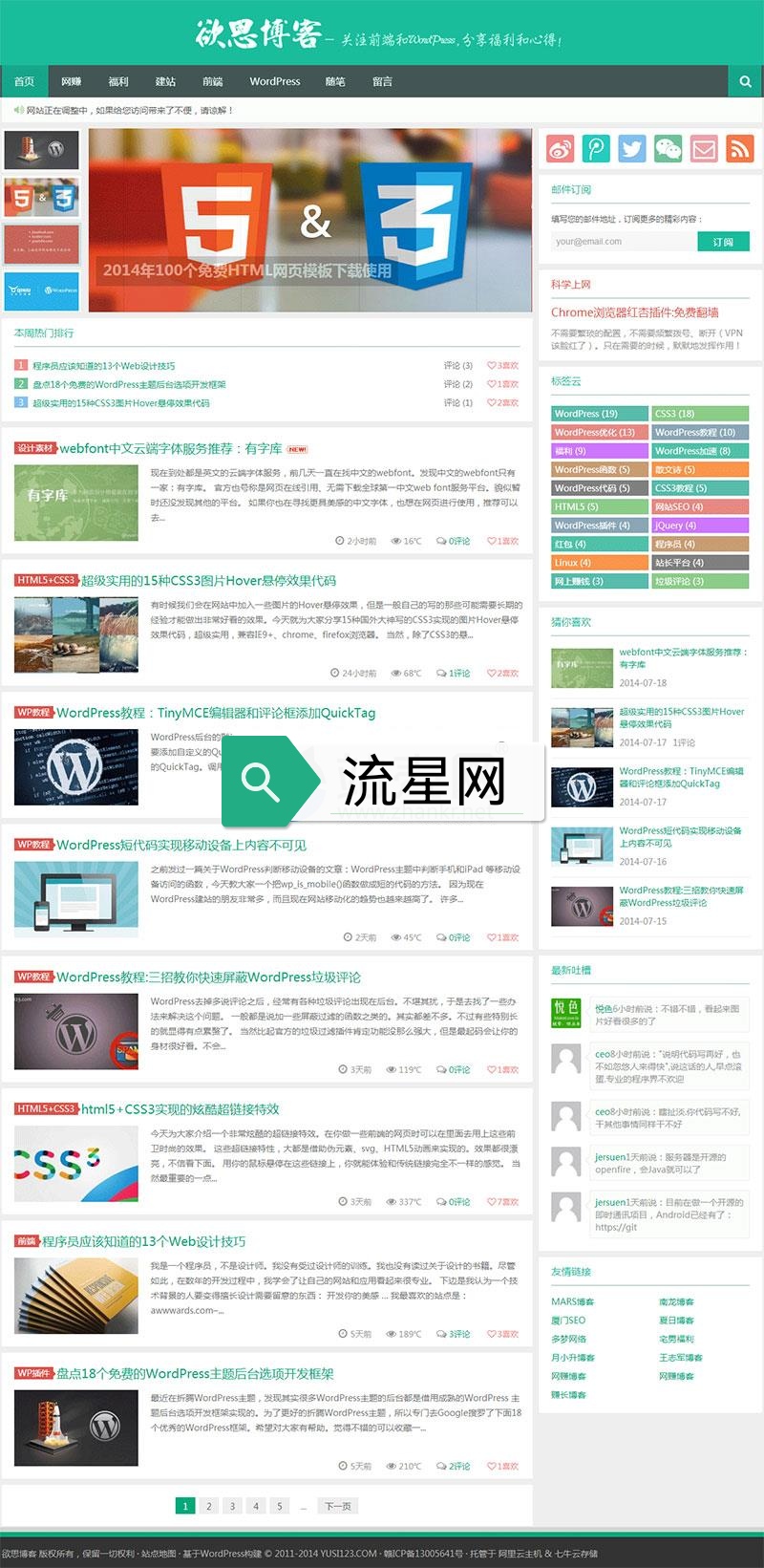Select 首页 in the navigation bar
This screenshot has width=764, height=1568.
(x=25, y=81)
